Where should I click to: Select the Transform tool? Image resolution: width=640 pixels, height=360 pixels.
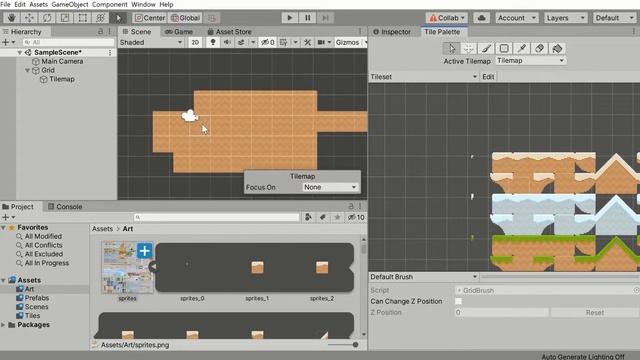pyautogui.click(x=100, y=18)
